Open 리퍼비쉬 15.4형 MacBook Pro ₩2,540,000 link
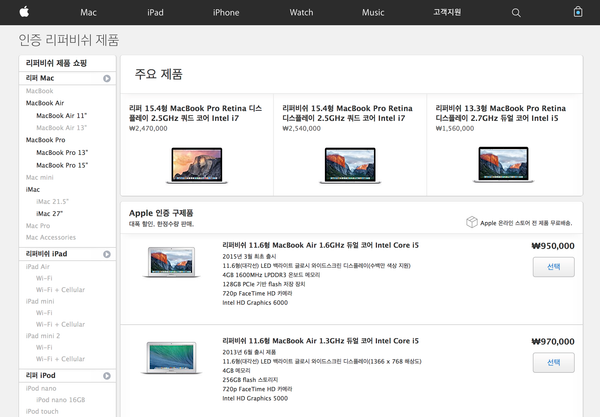Image resolution: width=600 pixels, height=417 pixels. click(x=347, y=113)
